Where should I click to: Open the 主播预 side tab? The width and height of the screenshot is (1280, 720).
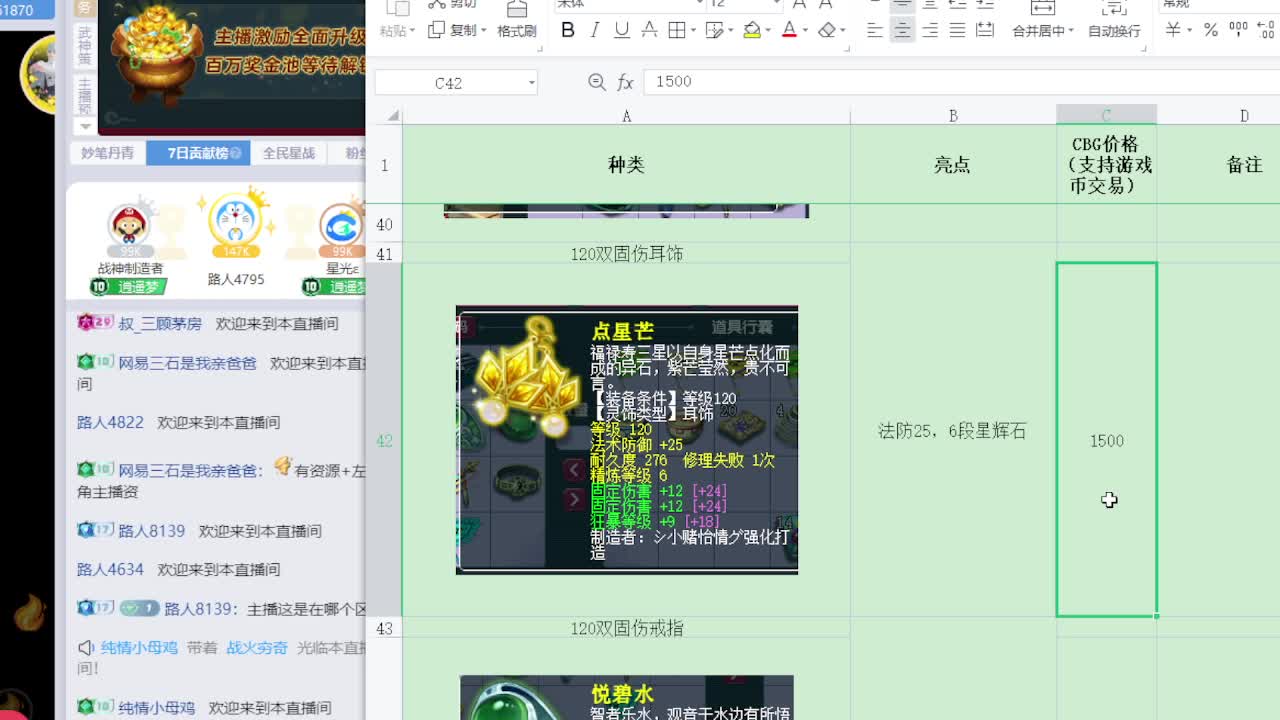(85, 95)
